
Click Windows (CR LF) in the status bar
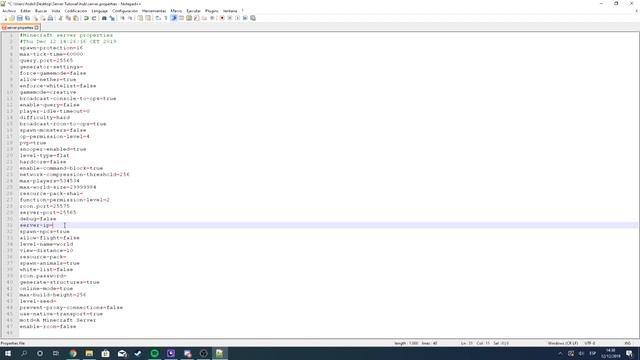click(x=562, y=343)
